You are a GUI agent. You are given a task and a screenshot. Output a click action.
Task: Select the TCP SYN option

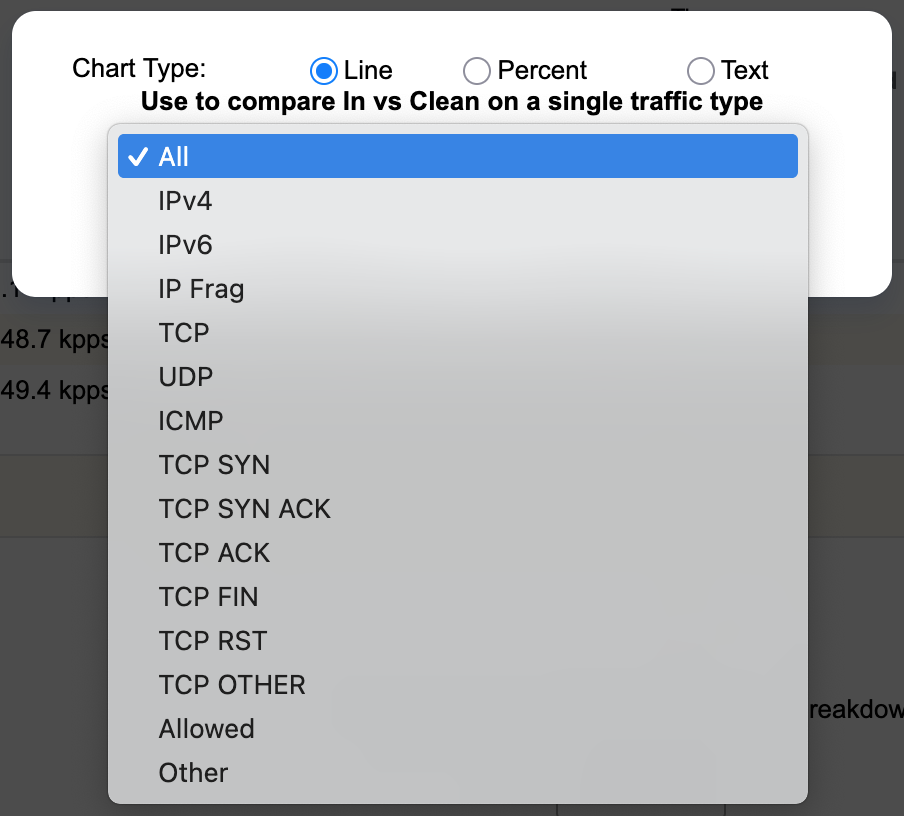pyautogui.click(x=458, y=465)
